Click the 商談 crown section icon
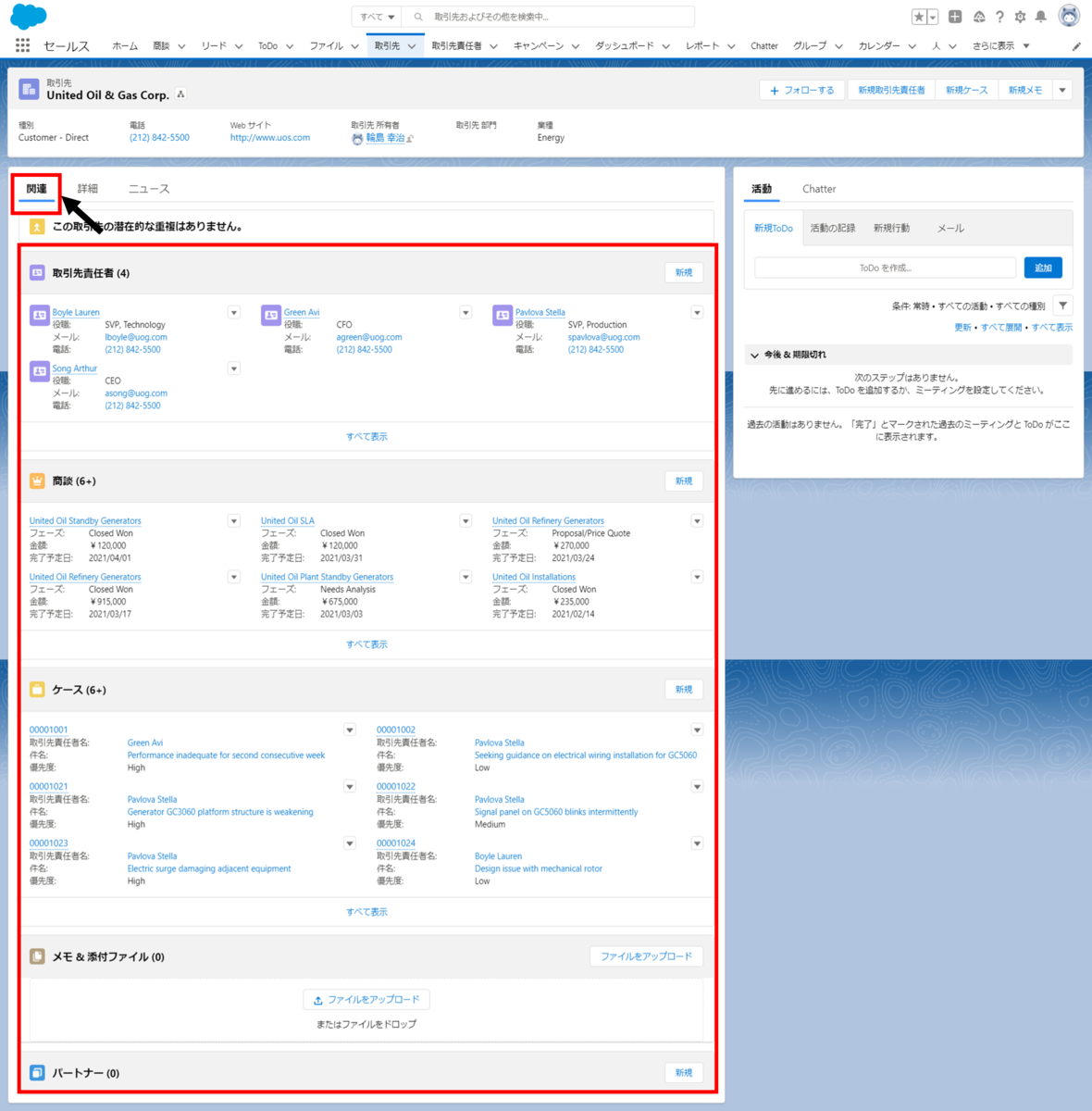 point(37,481)
